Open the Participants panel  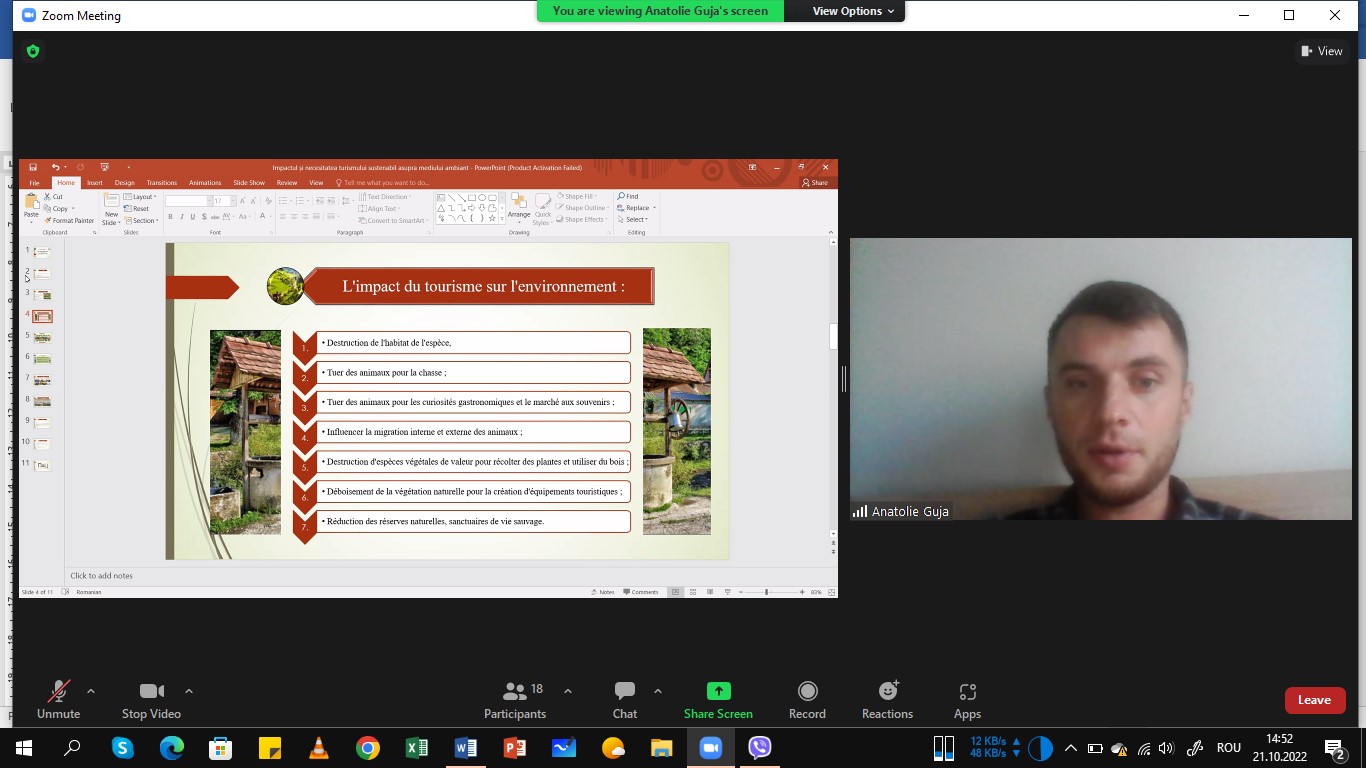(515, 699)
